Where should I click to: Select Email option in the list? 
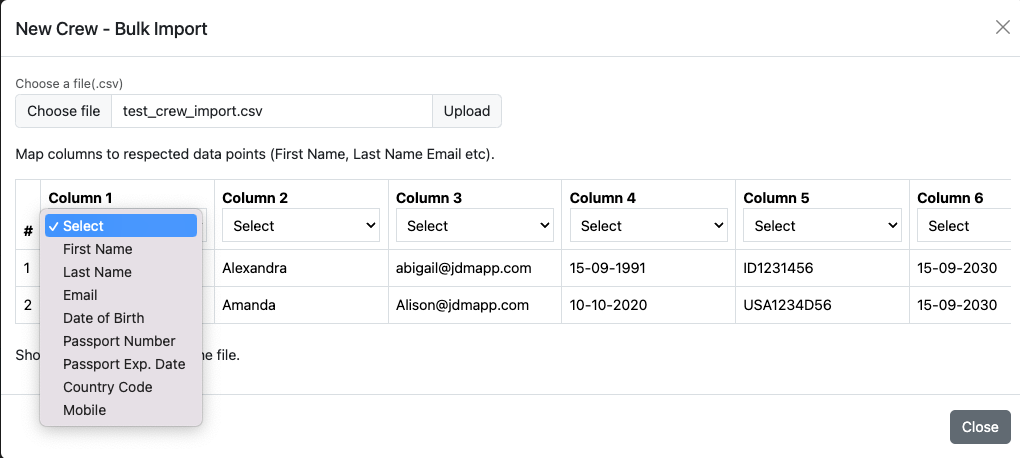pos(80,295)
